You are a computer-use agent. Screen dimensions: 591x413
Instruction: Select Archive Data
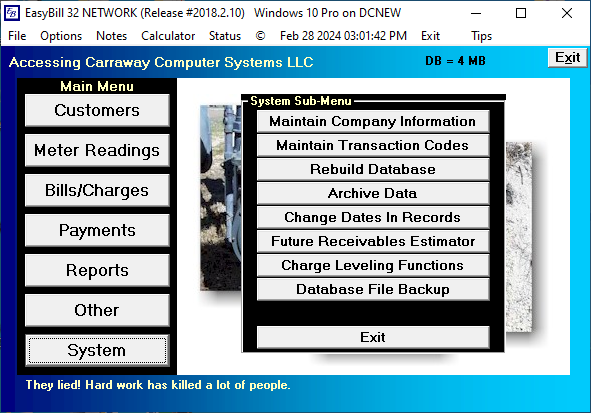coord(373,193)
